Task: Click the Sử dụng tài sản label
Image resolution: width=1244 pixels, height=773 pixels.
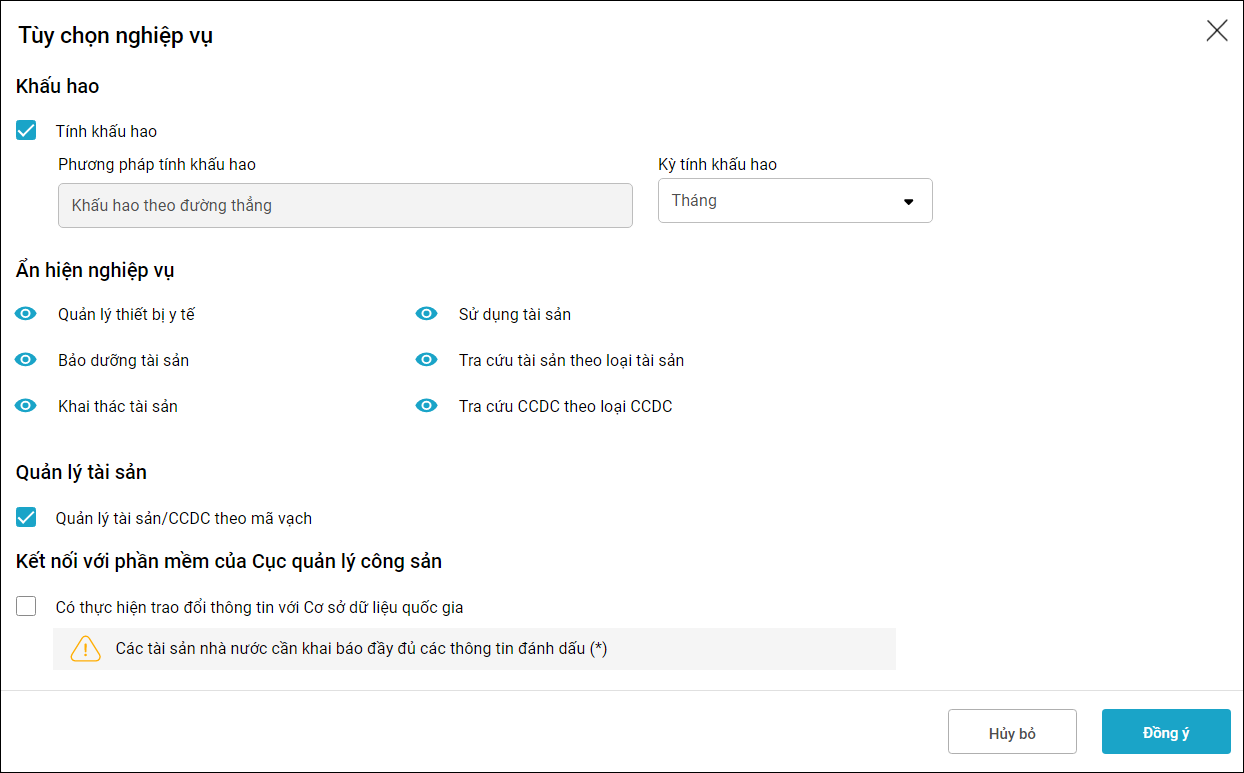Action: click(515, 314)
